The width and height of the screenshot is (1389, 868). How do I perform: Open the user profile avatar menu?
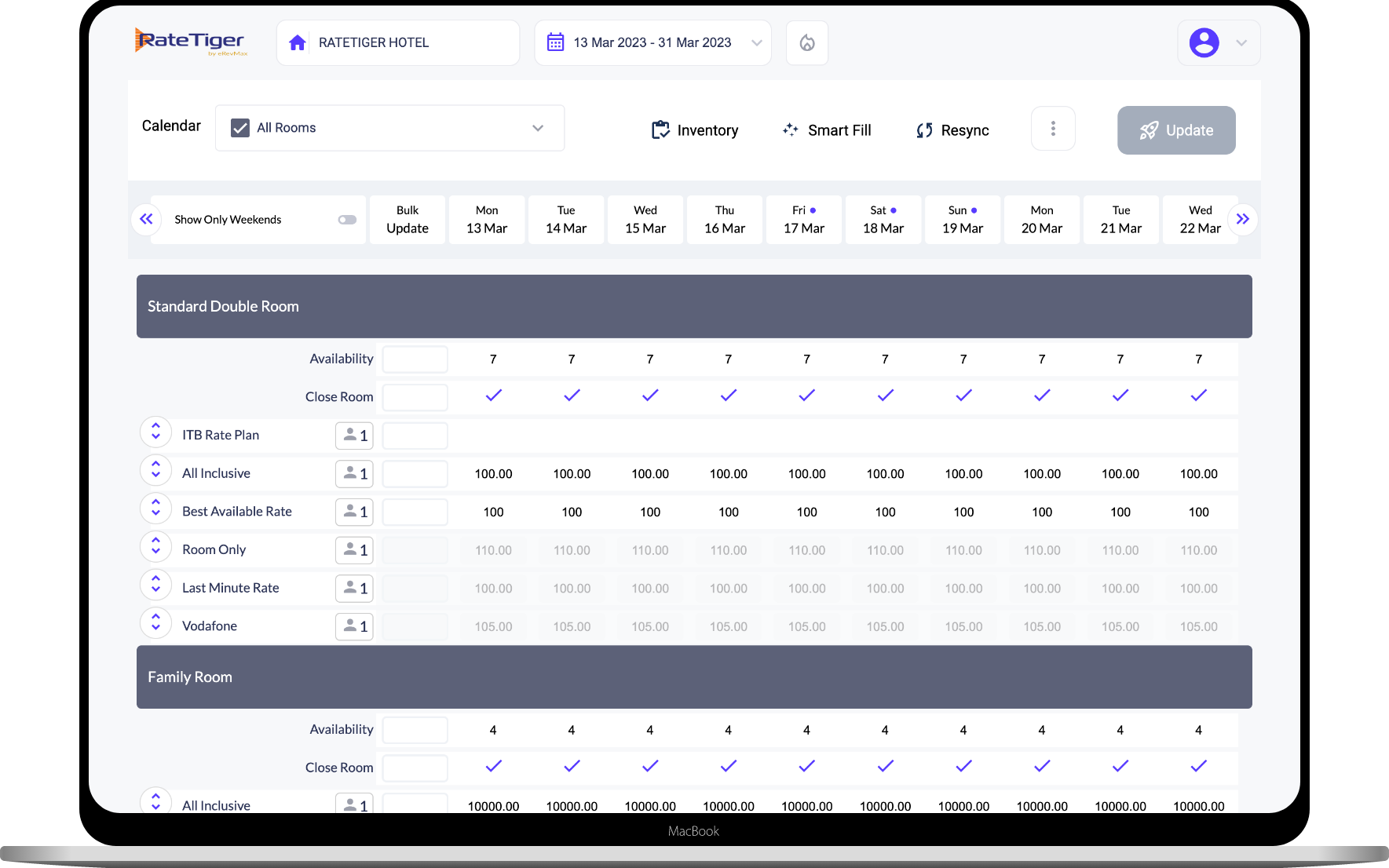(1204, 42)
